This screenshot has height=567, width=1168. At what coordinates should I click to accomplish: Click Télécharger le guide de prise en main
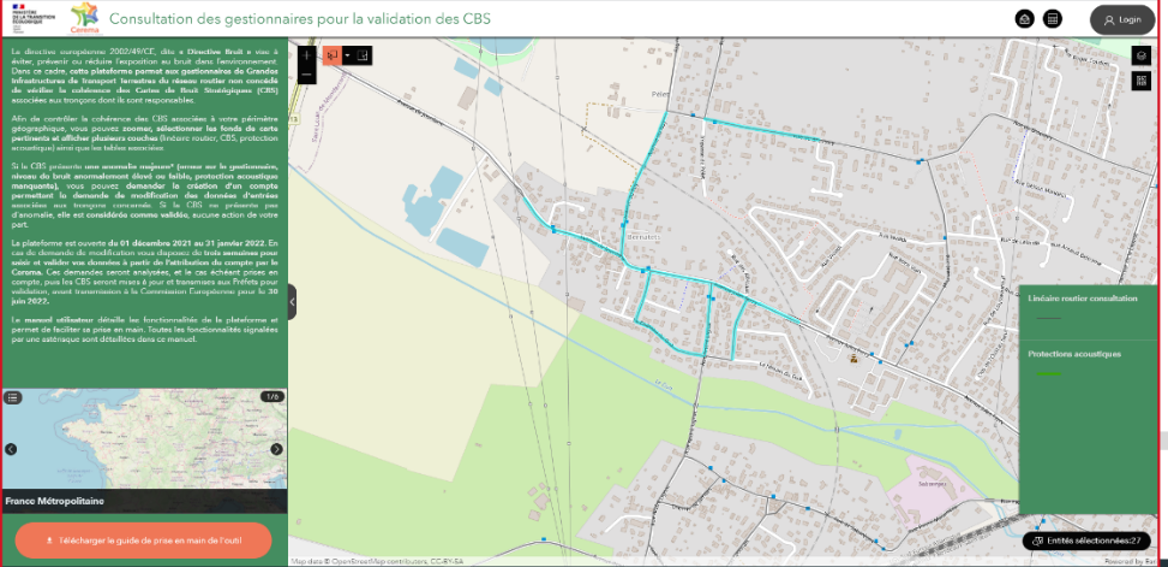144,540
